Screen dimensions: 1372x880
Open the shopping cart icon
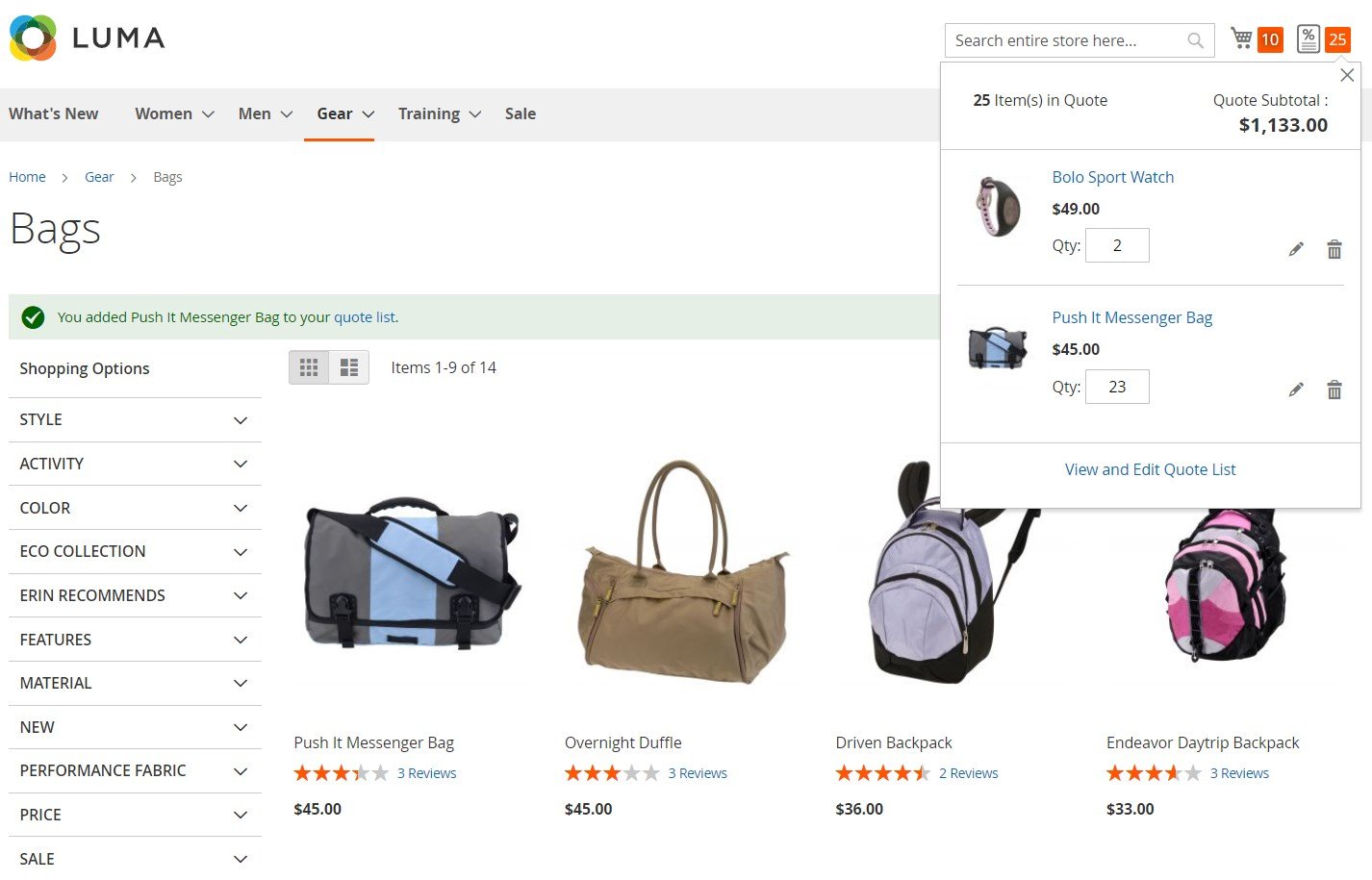point(1242,38)
